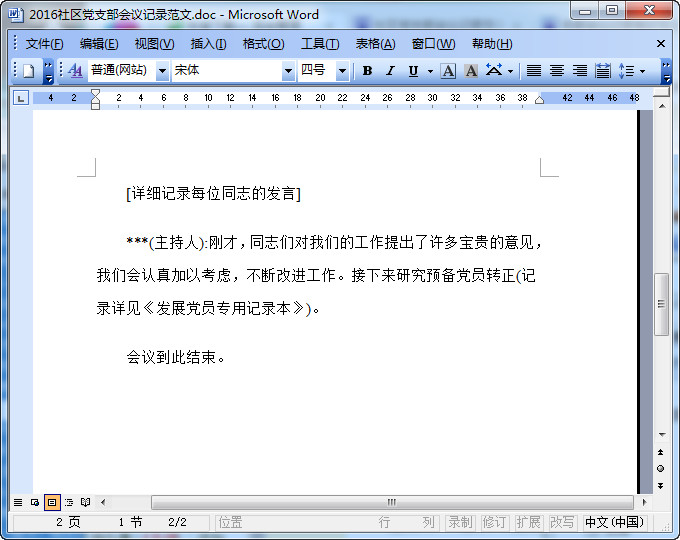Open the 表格(A) menu
This screenshot has height=540, width=680.
click(376, 44)
